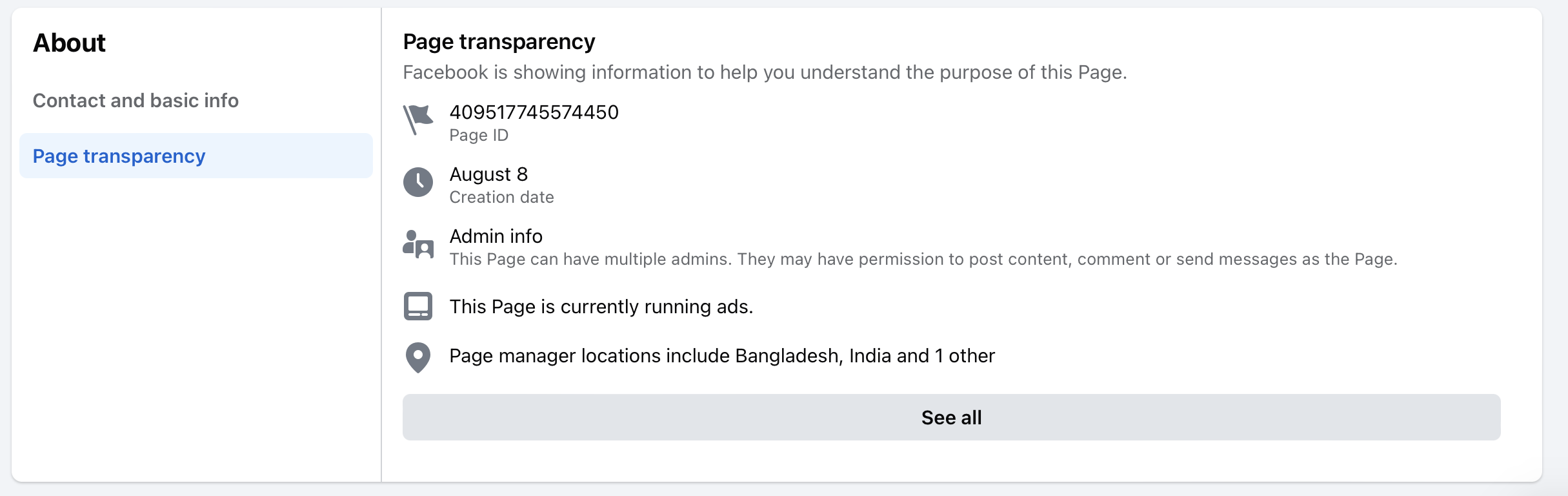The height and width of the screenshot is (496, 1568).
Task: Click the location pin icon
Action: pyautogui.click(x=418, y=357)
